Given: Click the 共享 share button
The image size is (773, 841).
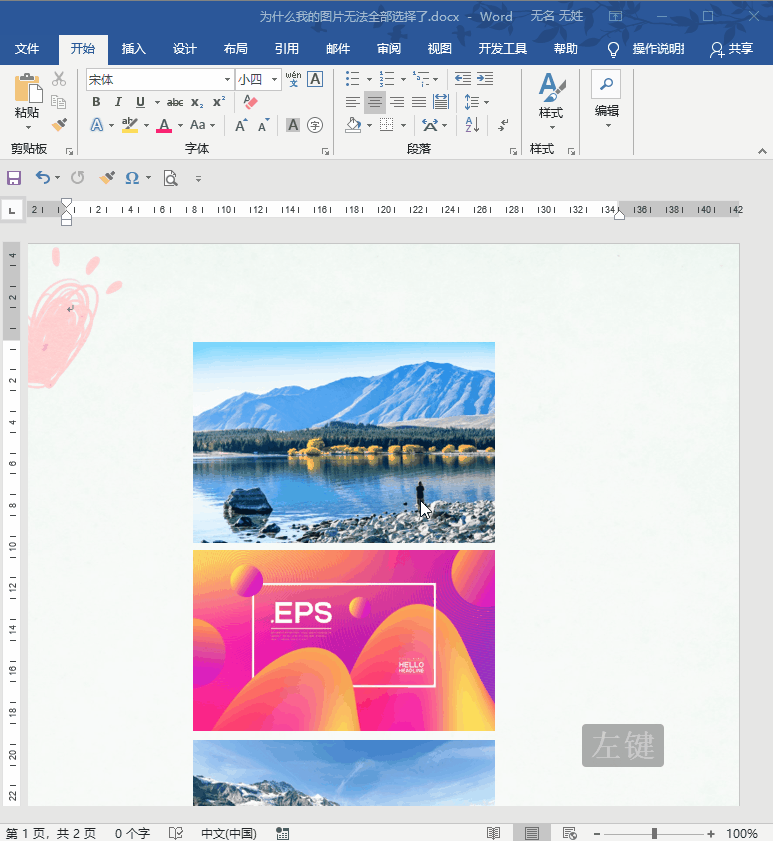Looking at the screenshot, I should click(x=731, y=49).
